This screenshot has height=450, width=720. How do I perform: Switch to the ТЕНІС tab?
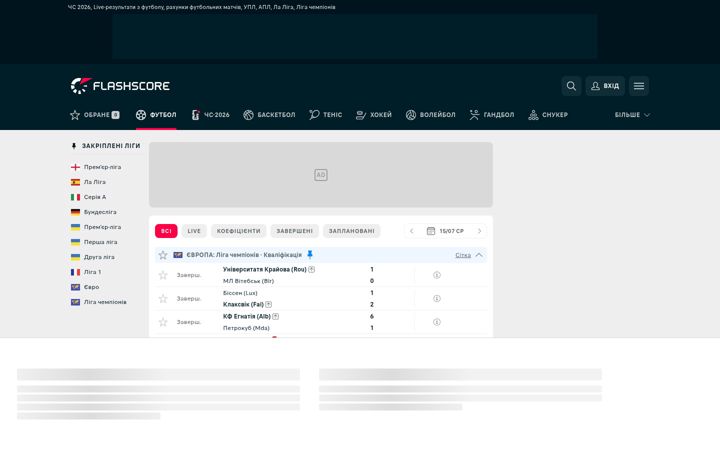(326, 115)
